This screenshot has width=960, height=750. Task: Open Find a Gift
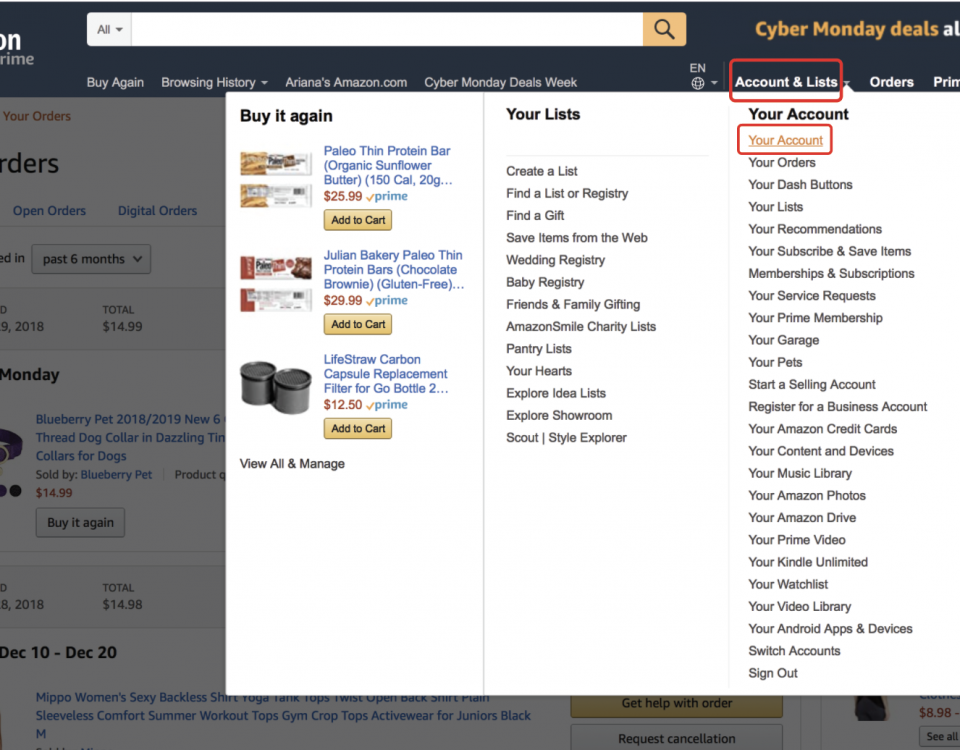point(535,216)
